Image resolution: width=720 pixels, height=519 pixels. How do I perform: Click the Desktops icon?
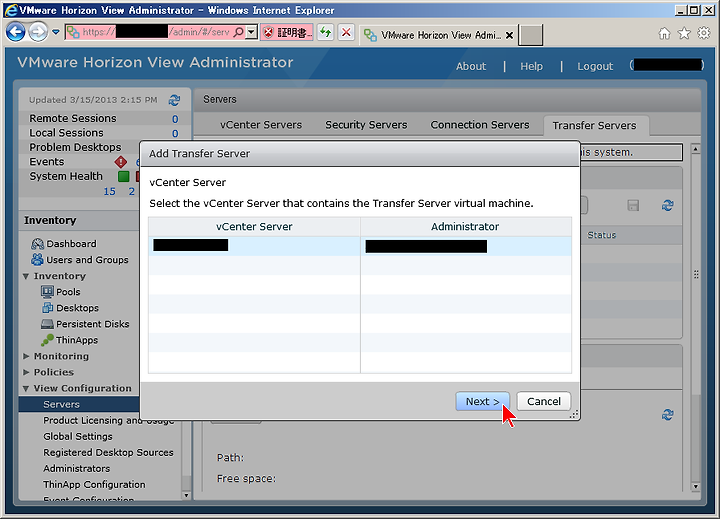pyautogui.click(x=47, y=308)
